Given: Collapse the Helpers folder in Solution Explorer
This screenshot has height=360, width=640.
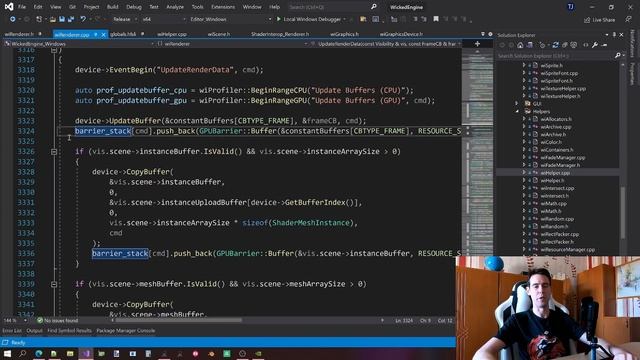Looking at the screenshot, I should click(x=517, y=111).
